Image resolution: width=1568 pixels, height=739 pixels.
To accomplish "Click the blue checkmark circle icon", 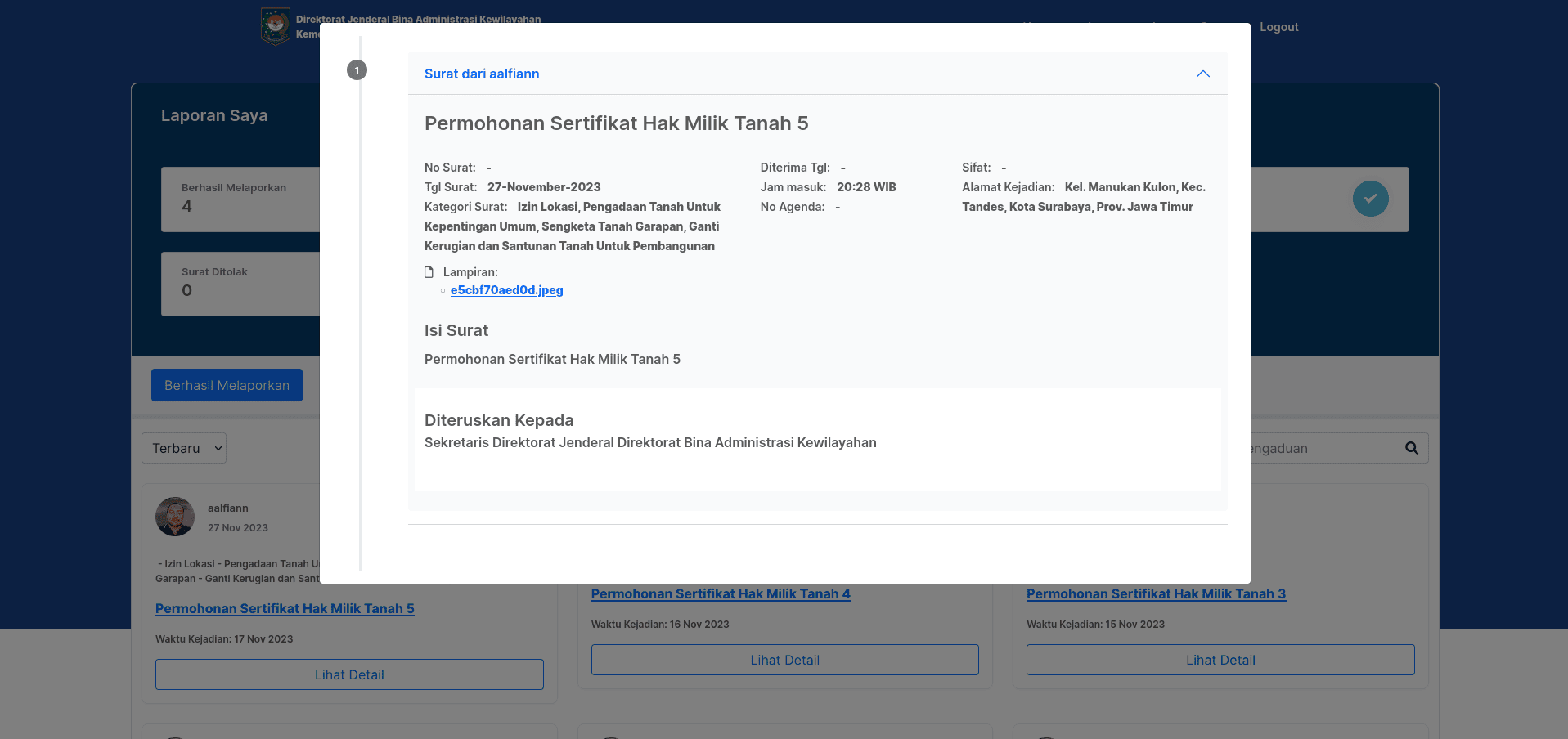I will (1370, 199).
